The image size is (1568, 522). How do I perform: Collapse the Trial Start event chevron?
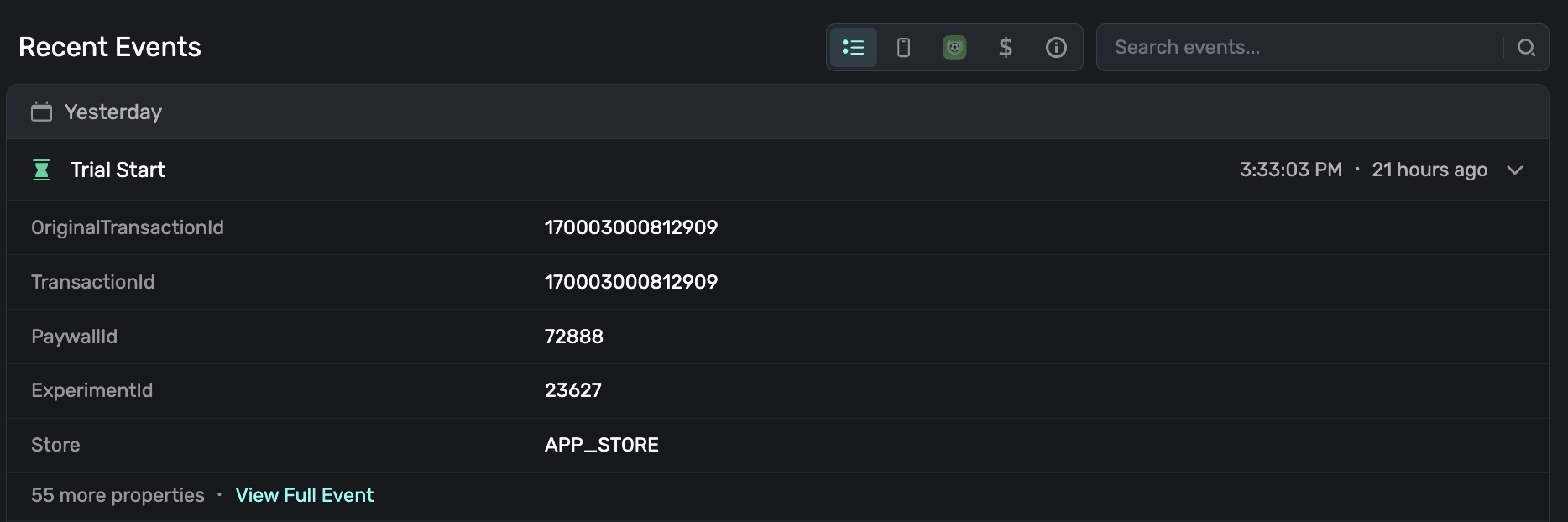(1514, 170)
